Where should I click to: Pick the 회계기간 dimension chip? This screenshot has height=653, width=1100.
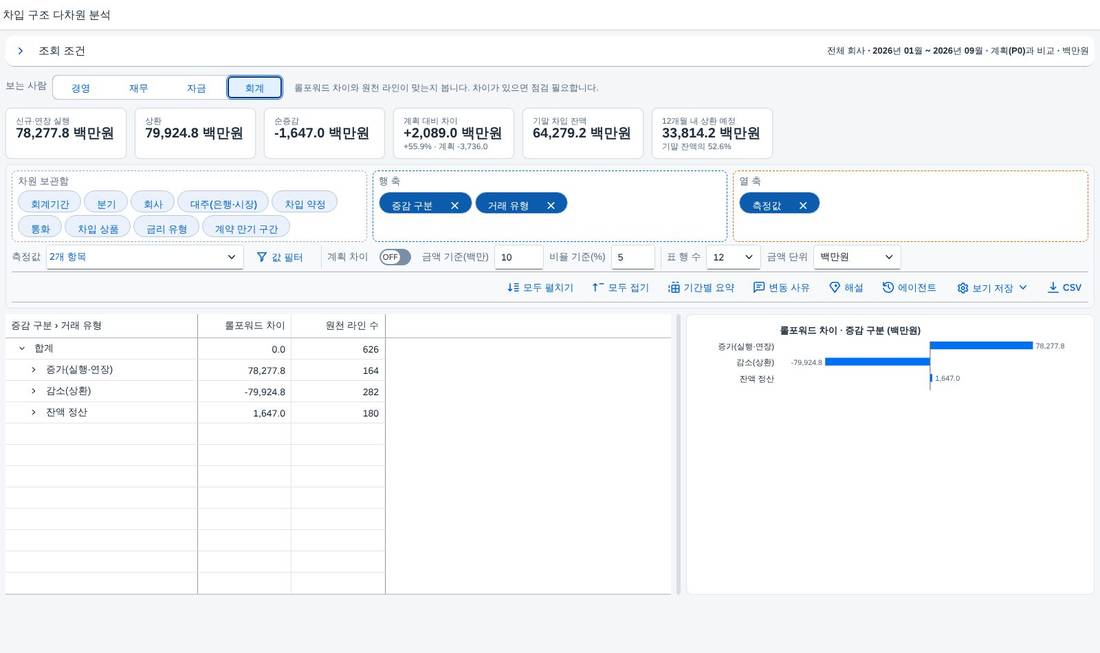tap(50, 204)
